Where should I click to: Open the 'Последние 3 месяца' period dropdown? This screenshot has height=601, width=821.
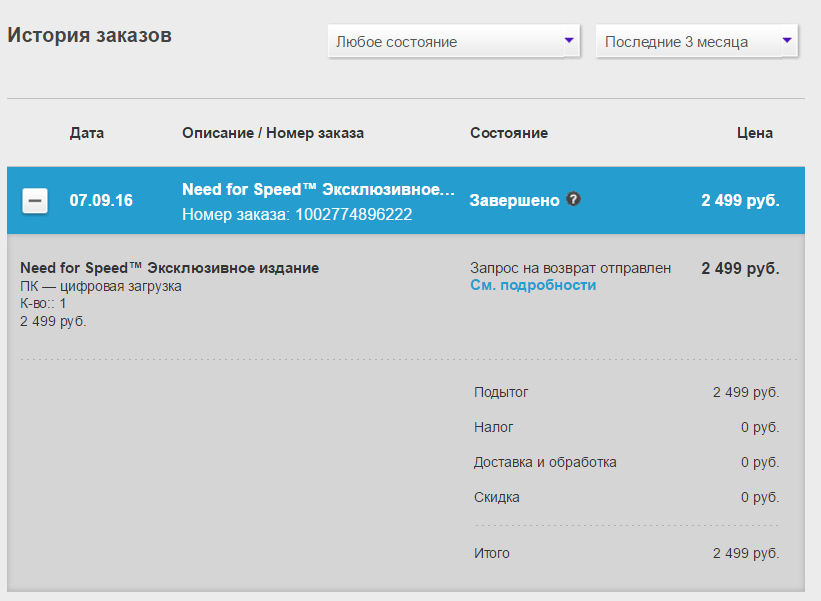tap(697, 41)
